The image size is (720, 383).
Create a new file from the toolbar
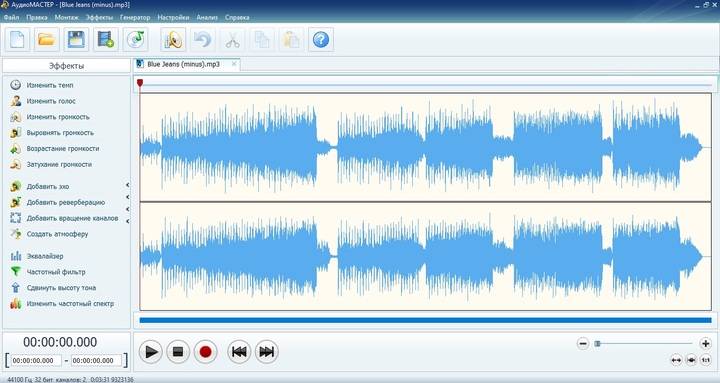click(17, 39)
